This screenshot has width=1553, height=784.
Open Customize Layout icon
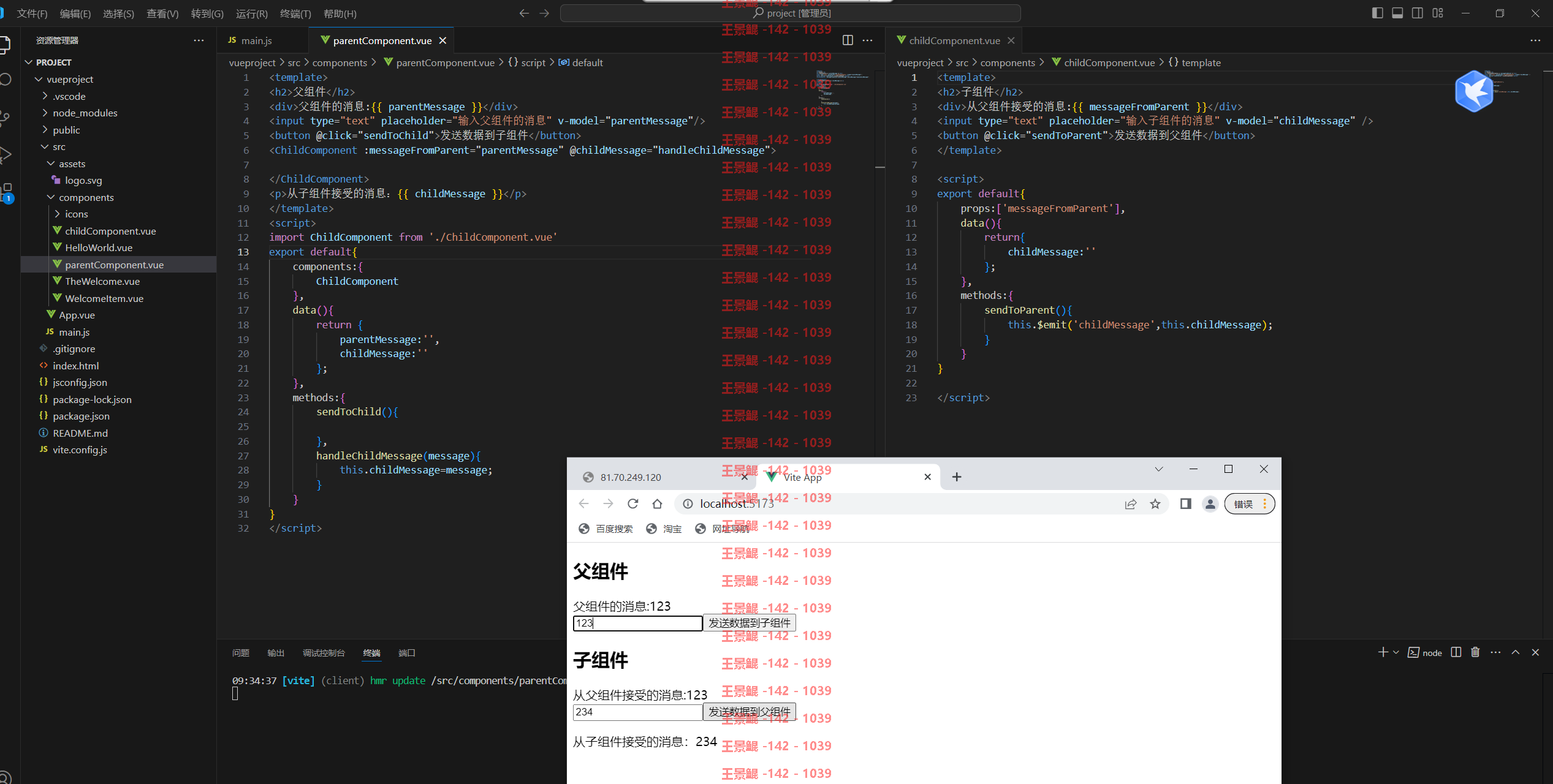click(x=1438, y=13)
